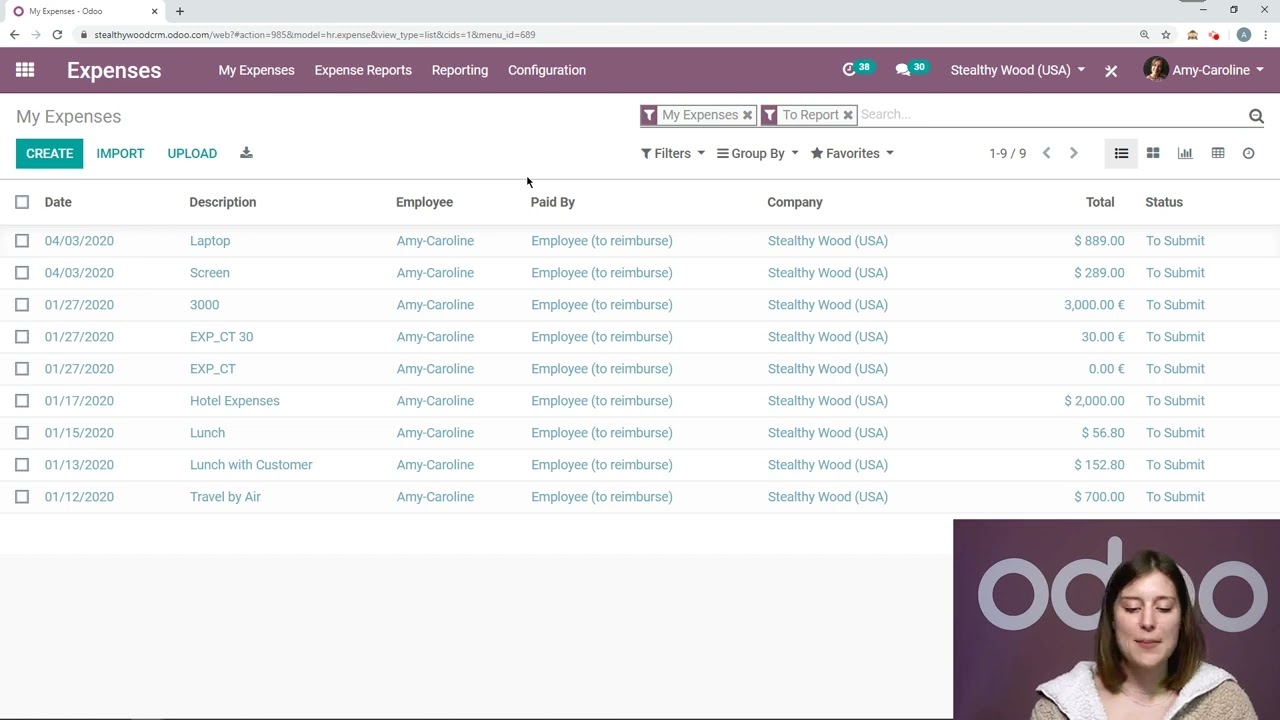Click the browser back arrow
Viewport: 1280px width, 720px height.
[x=14, y=34]
